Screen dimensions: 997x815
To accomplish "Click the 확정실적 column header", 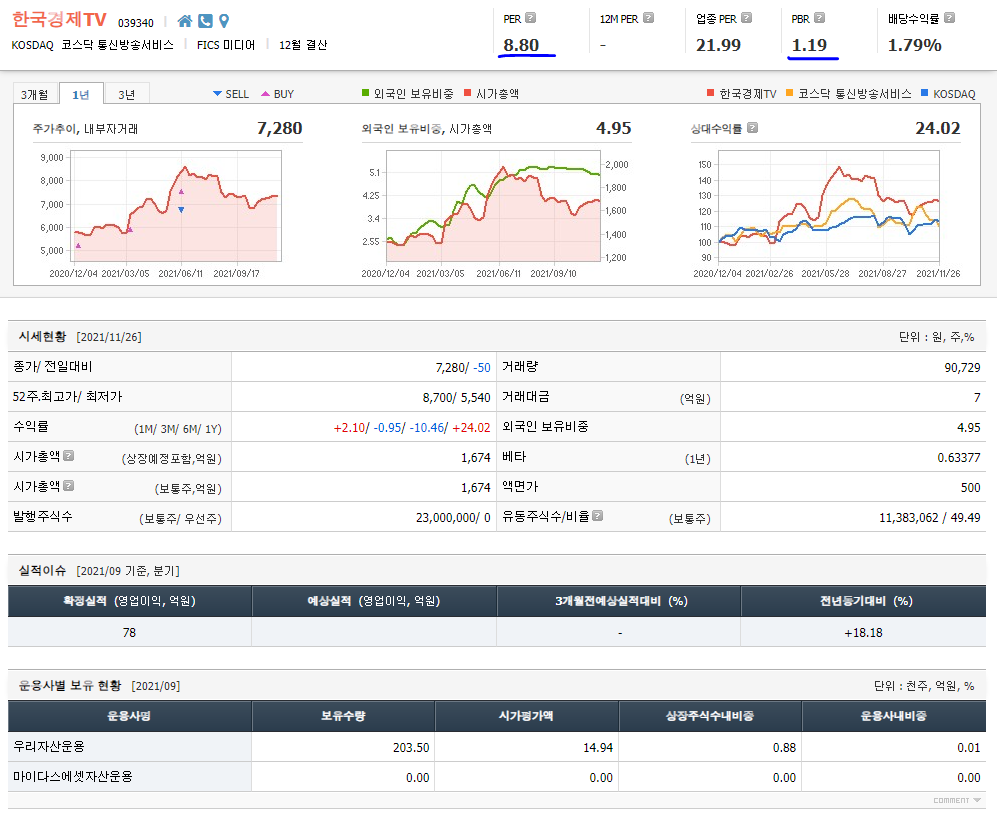I will click(130, 601).
